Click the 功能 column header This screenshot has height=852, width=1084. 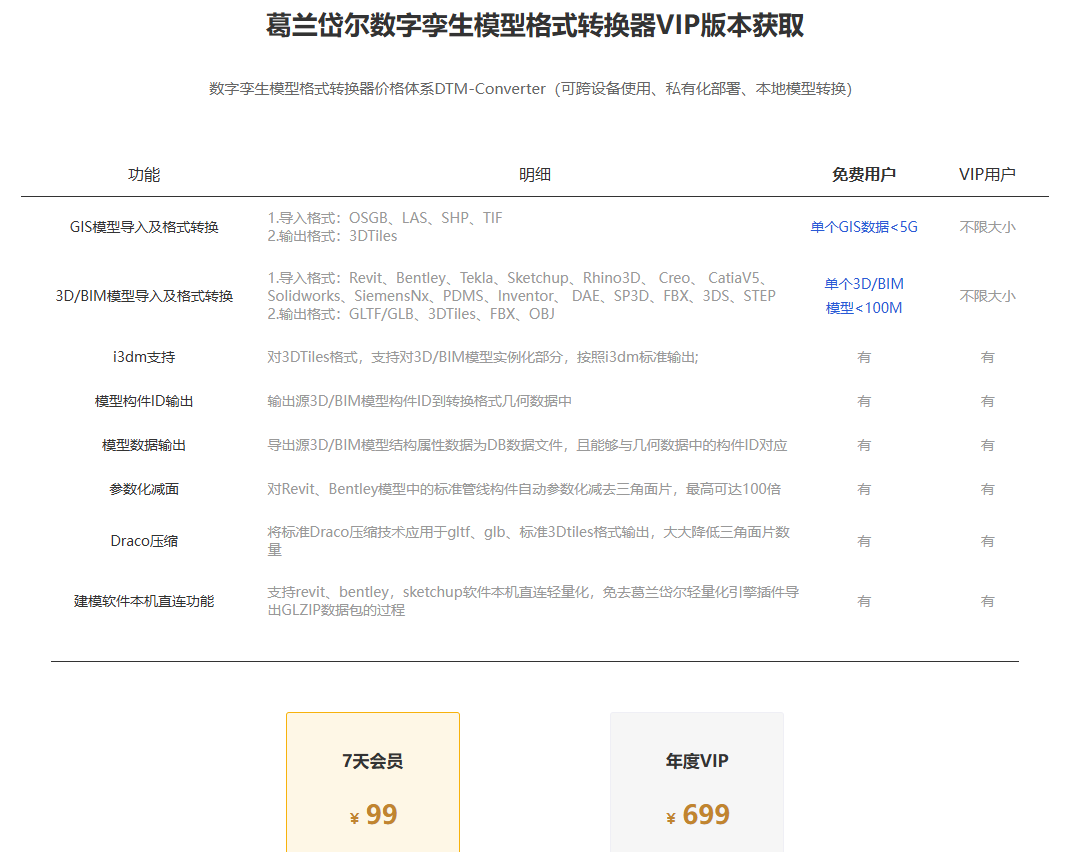point(144,174)
